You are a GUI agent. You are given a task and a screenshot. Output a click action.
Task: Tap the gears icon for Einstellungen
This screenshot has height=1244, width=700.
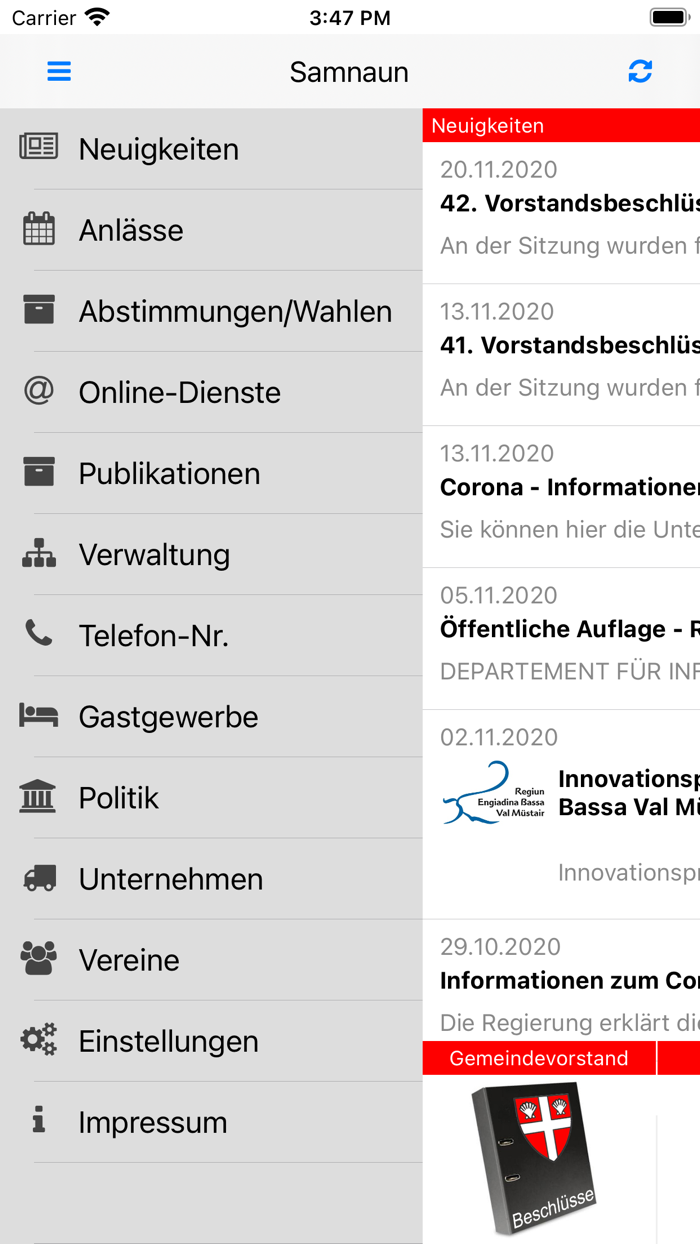click(39, 1040)
